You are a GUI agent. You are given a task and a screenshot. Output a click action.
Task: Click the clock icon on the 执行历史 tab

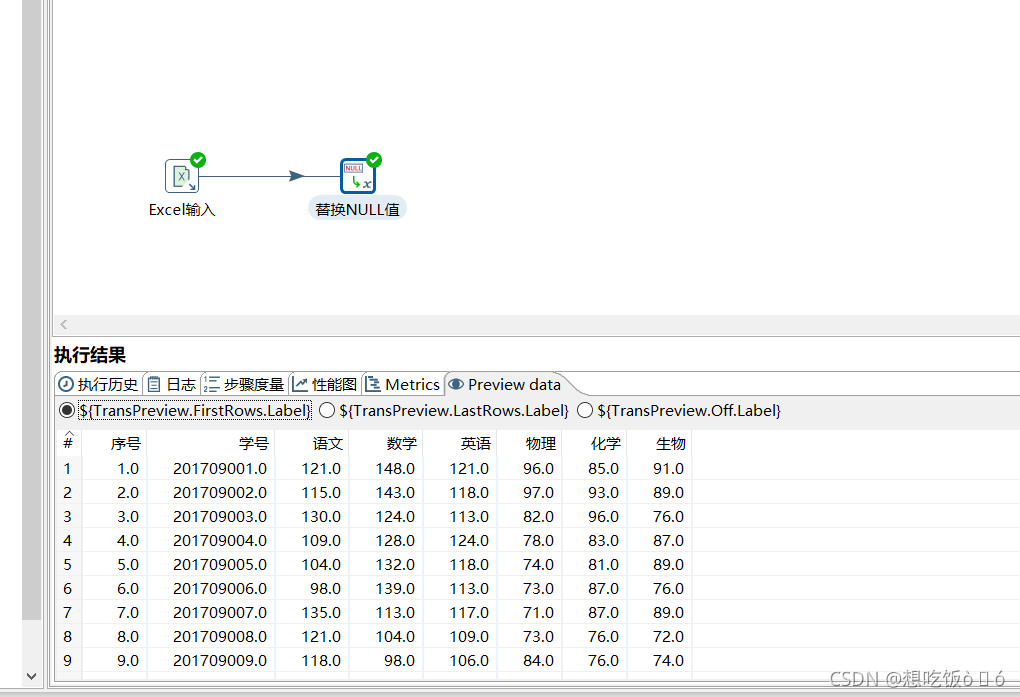[x=64, y=383]
